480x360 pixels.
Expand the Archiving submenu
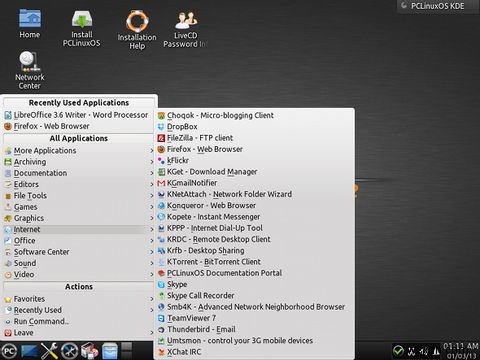(79, 162)
